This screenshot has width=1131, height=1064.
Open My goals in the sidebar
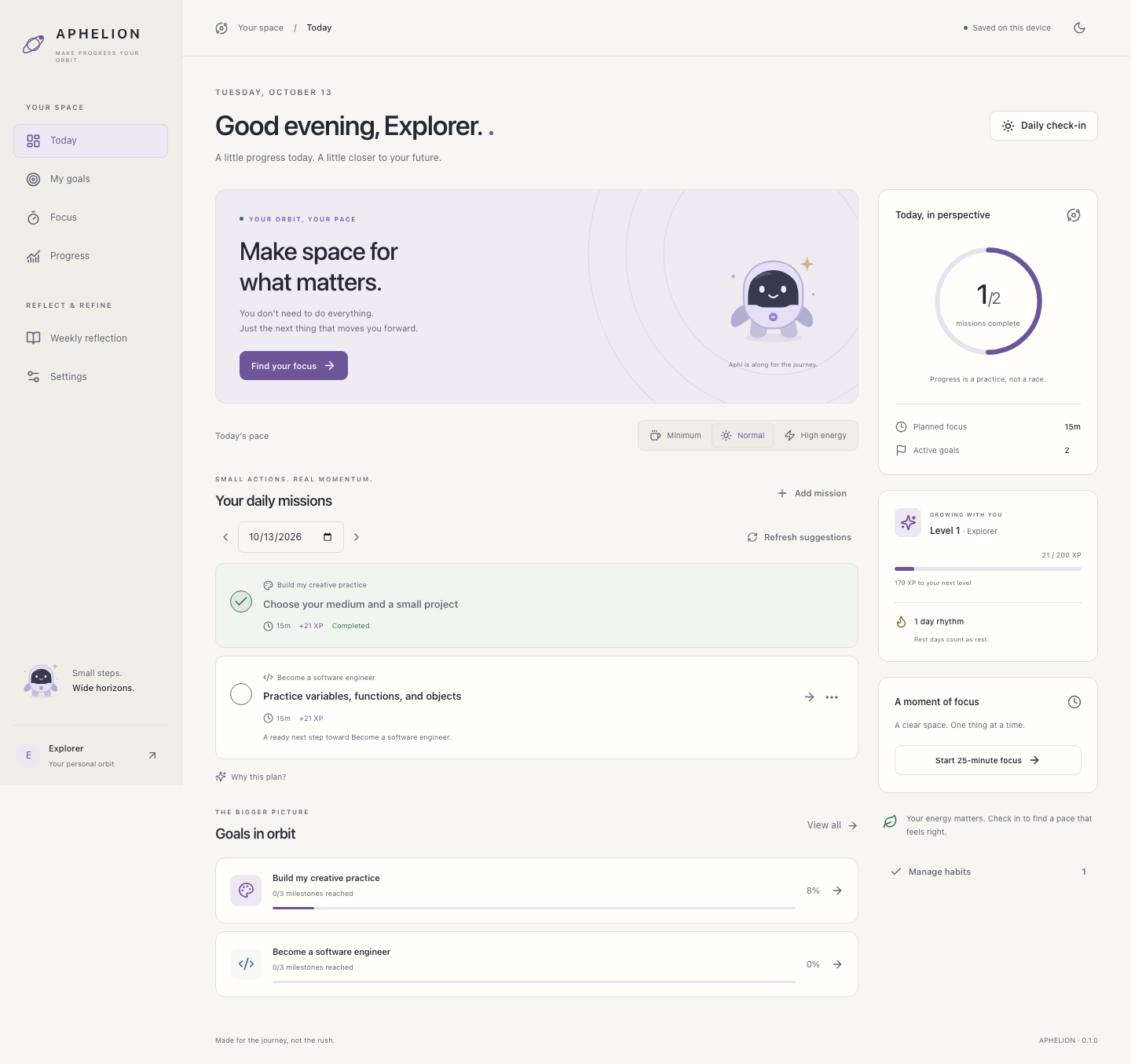point(90,179)
